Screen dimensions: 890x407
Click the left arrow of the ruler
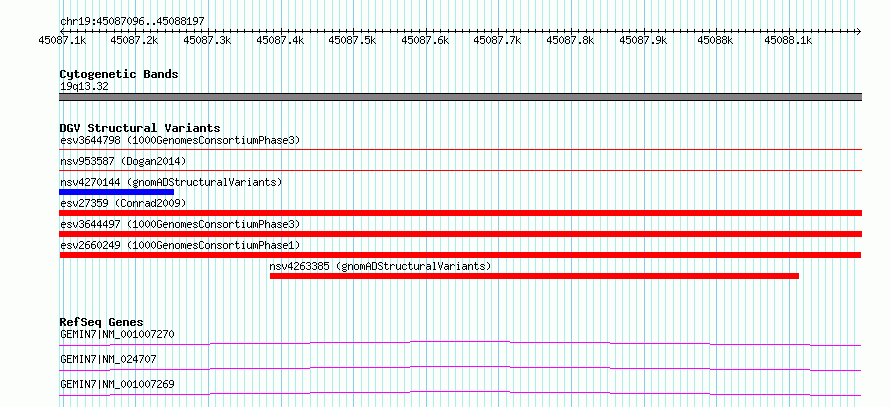point(62,31)
